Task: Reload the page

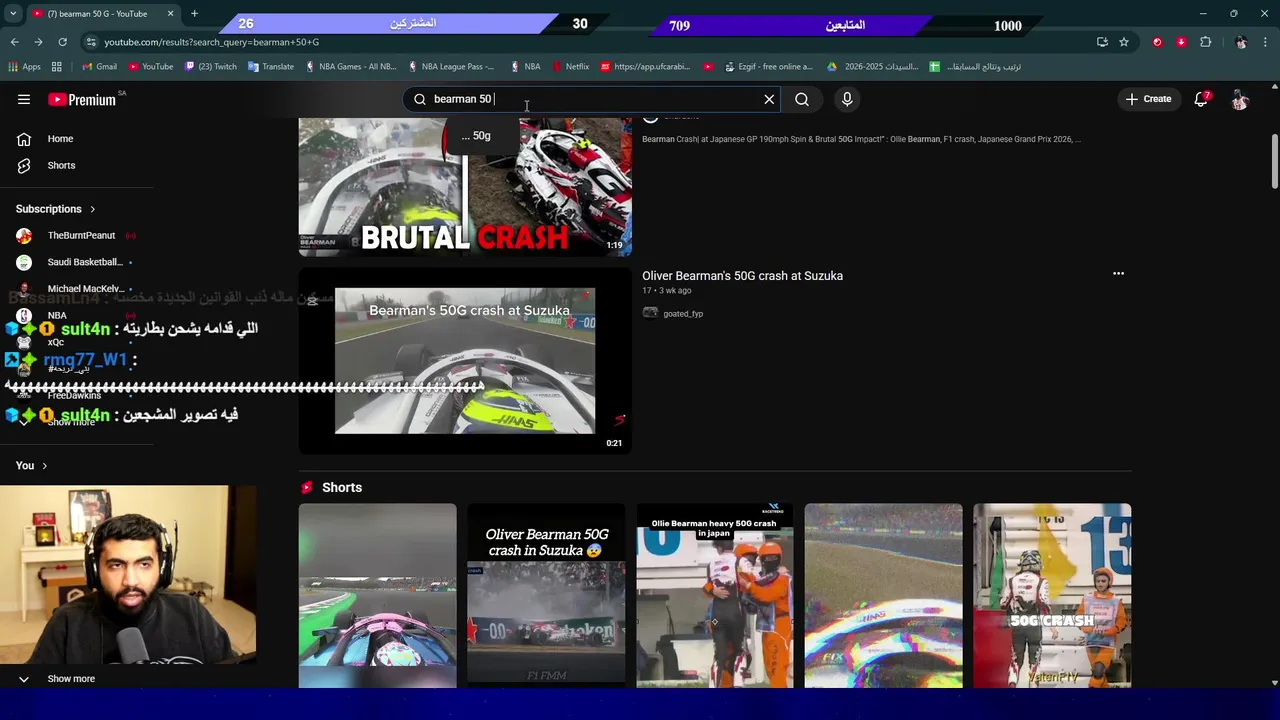Action: (62, 42)
